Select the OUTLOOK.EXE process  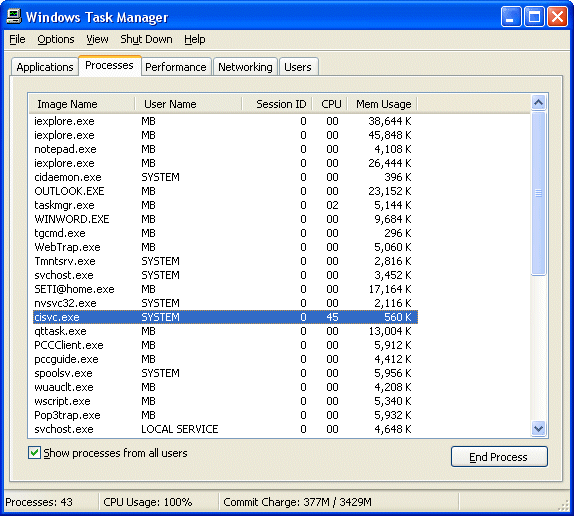pyautogui.click(x=225, y=191)
